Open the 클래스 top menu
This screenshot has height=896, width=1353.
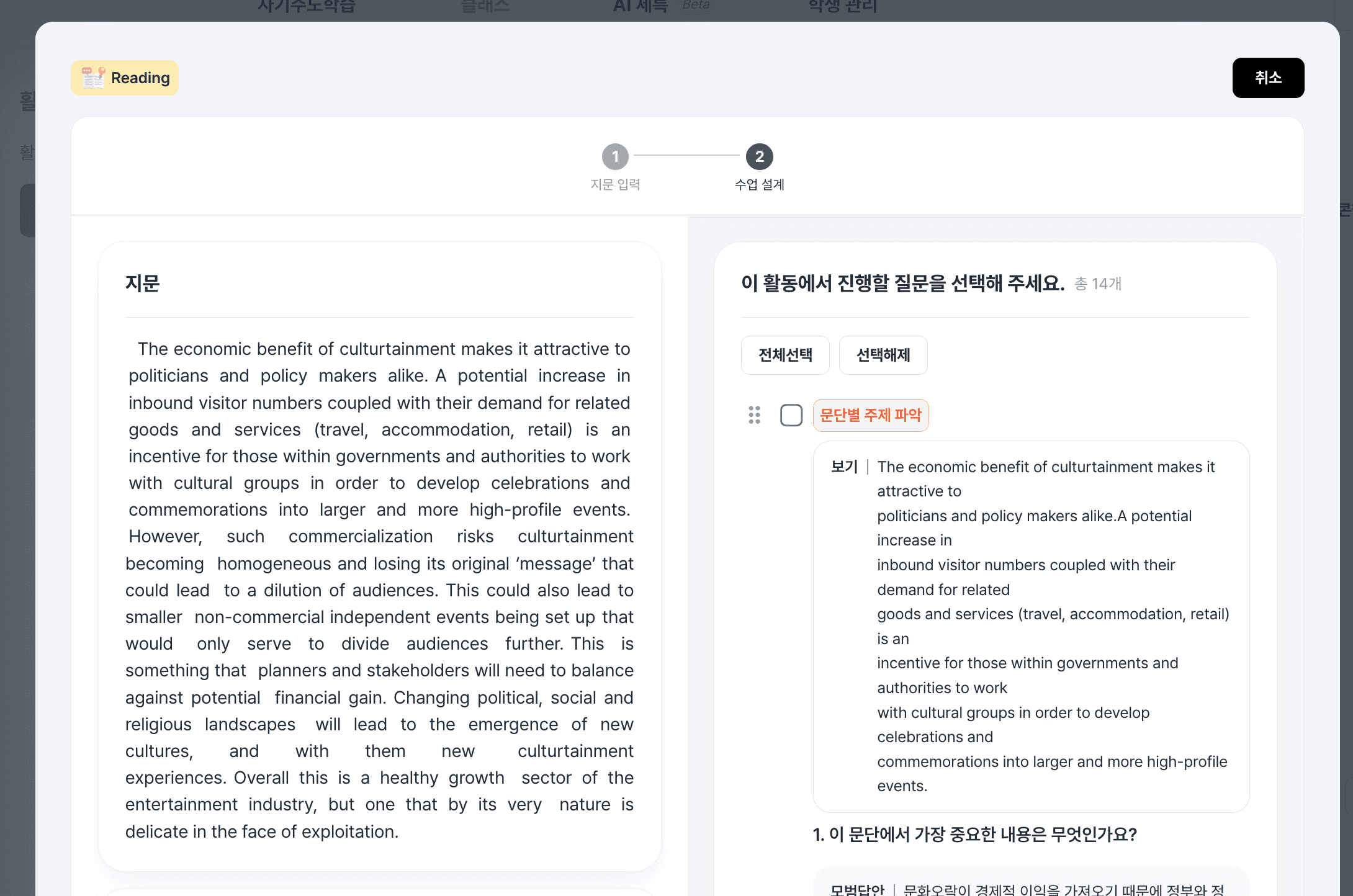coord(485,6)
